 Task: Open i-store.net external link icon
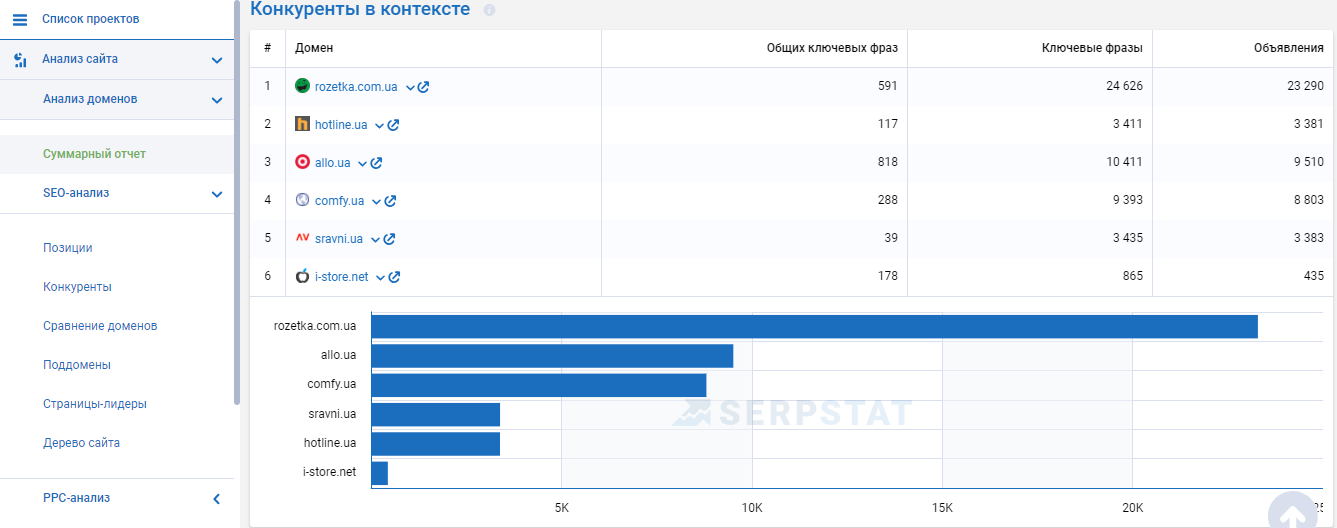pos(394,277)
